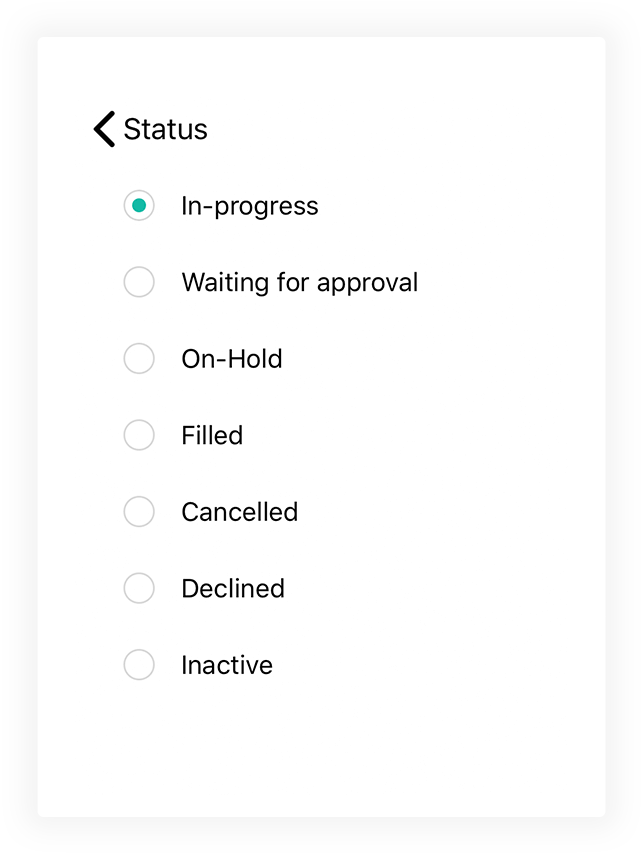The height and width of the screenshot is (854, 643).
Task: Go back using the chevron arrow
Action: tap(104, 129)
